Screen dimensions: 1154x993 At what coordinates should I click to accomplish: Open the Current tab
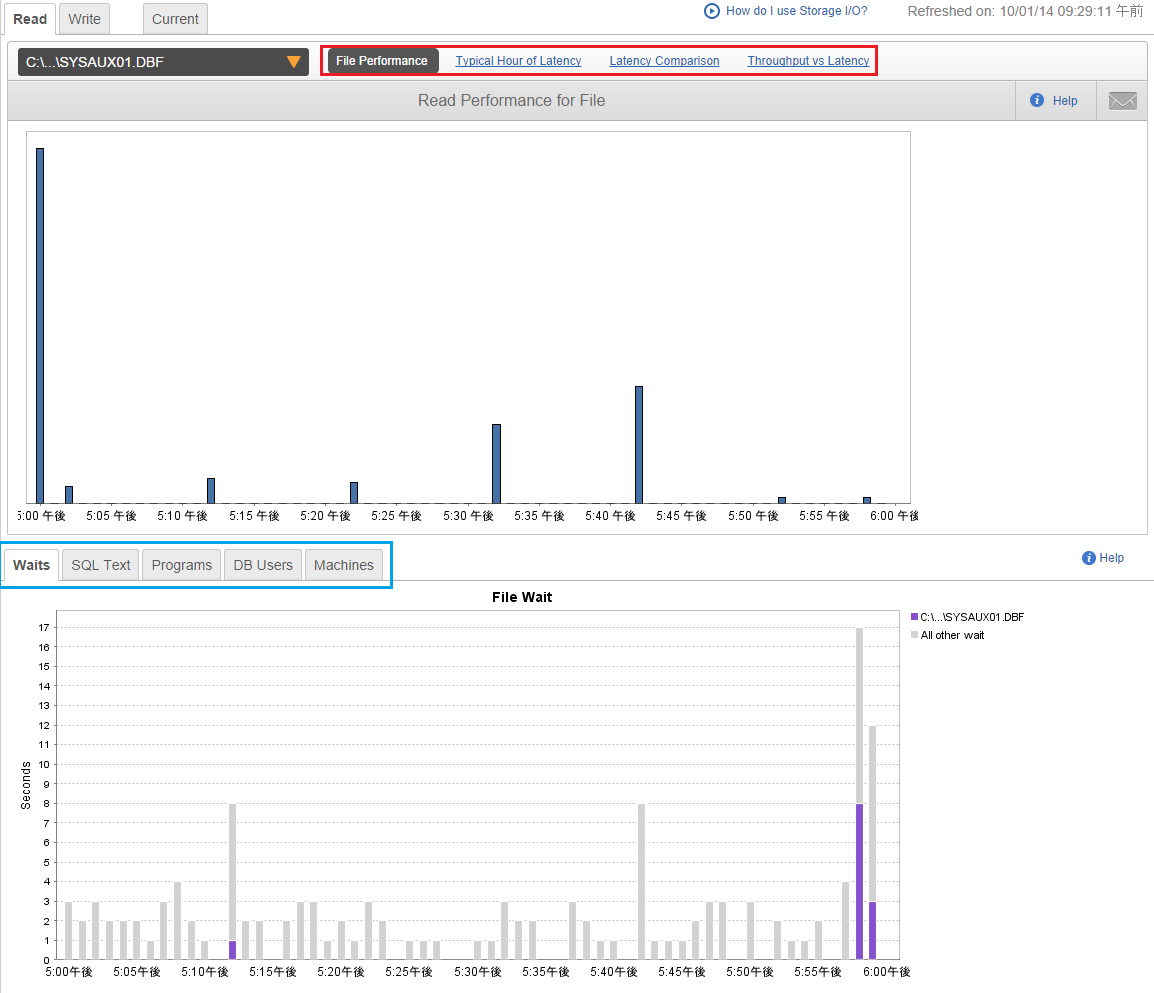point(175,19)
